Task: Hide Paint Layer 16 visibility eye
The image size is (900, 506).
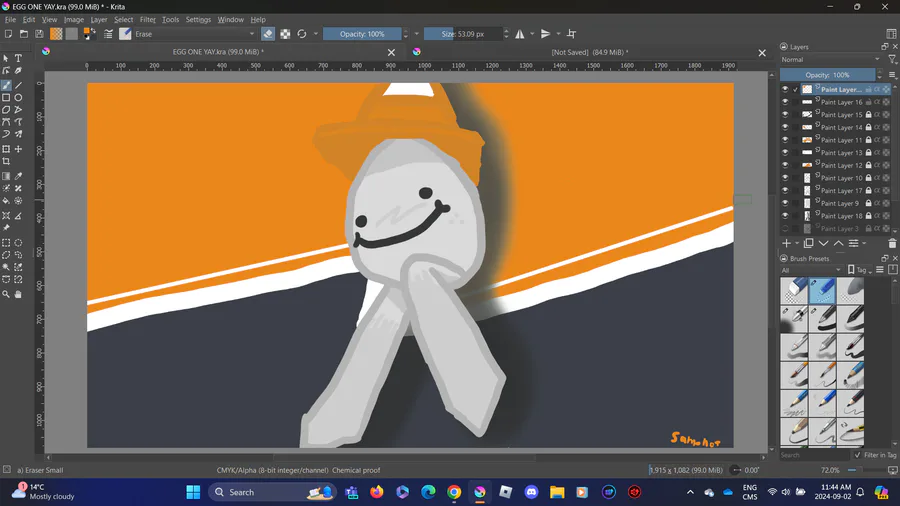Action: click(785, 102)
